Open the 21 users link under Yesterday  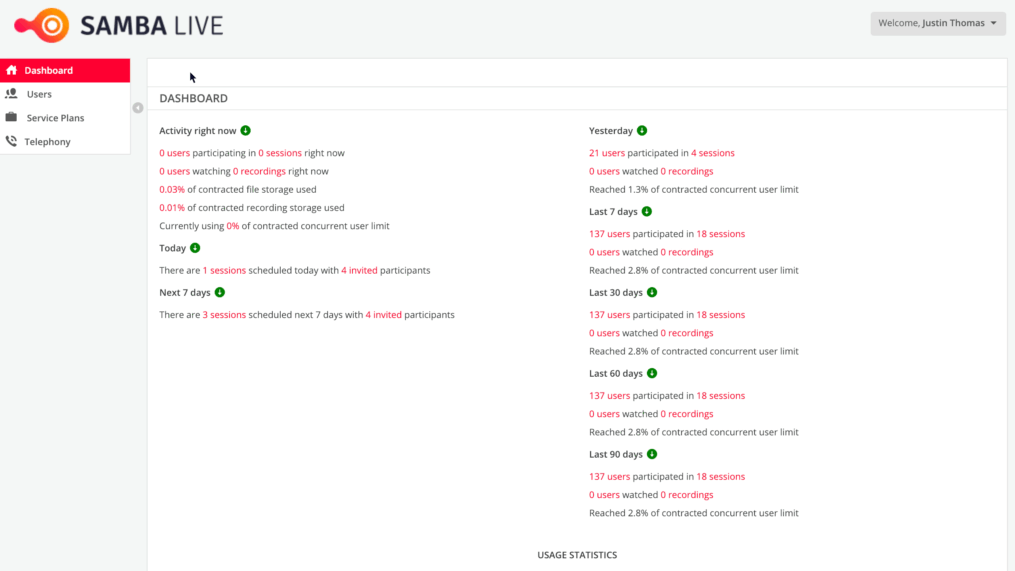coord(607,153)
